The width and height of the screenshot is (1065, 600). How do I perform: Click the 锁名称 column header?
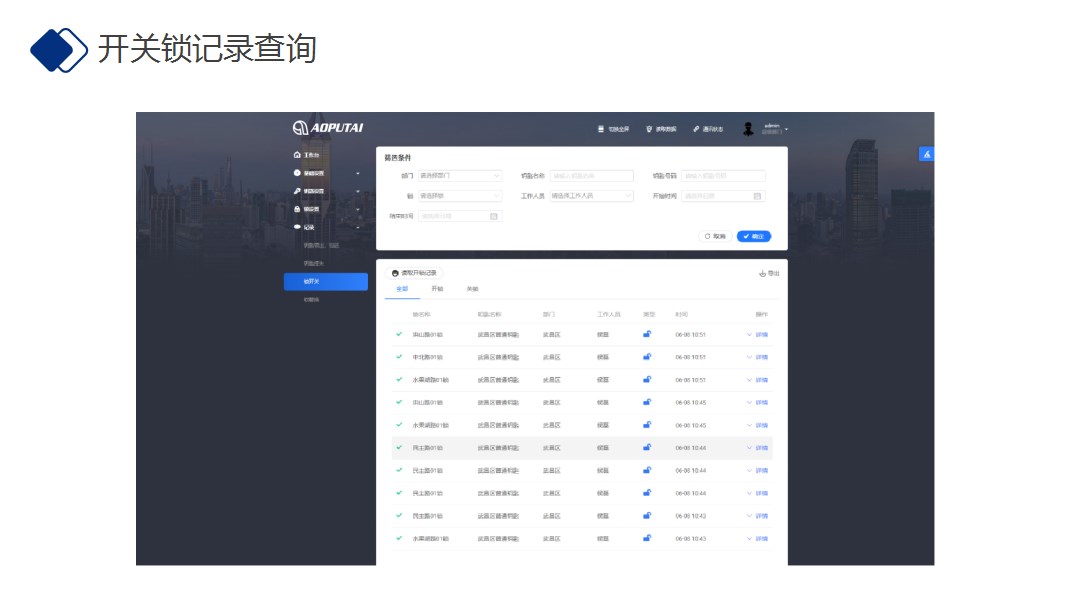pos(422,315)
